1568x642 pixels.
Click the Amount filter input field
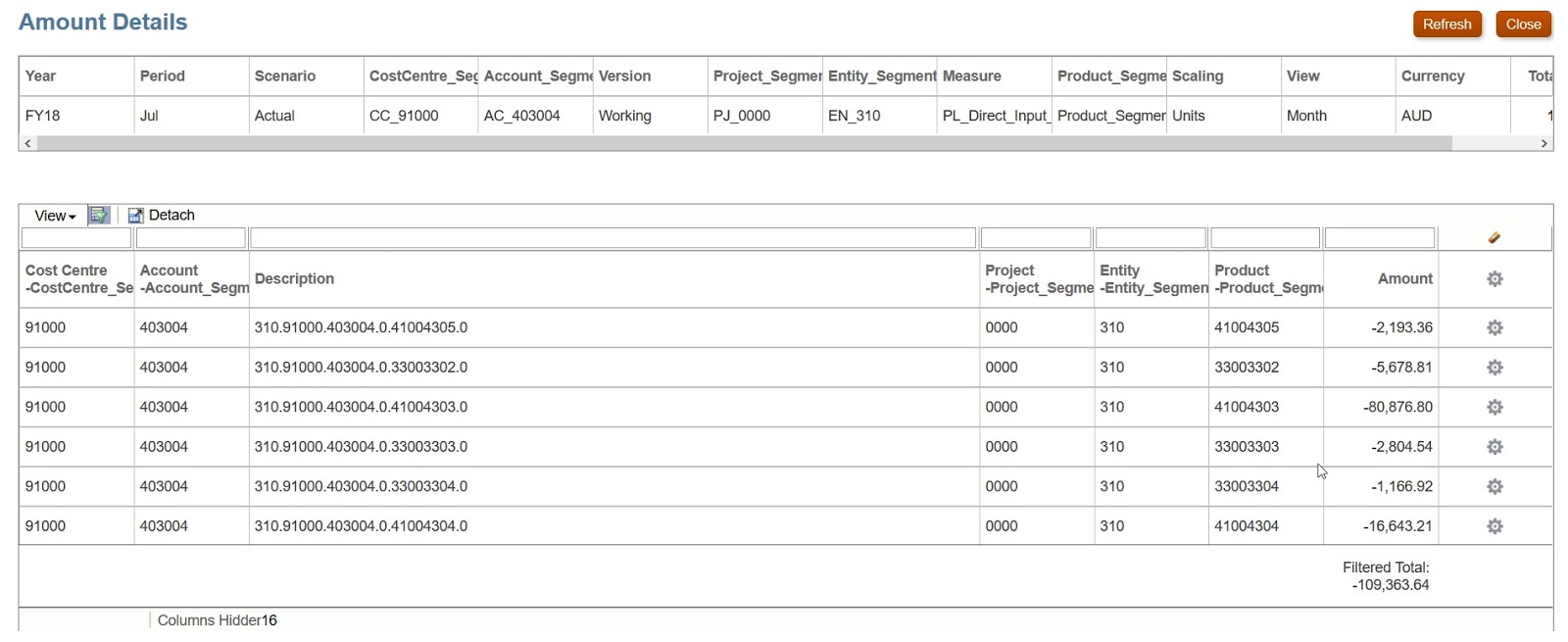pyautogui.click(x=1379, y=238)
